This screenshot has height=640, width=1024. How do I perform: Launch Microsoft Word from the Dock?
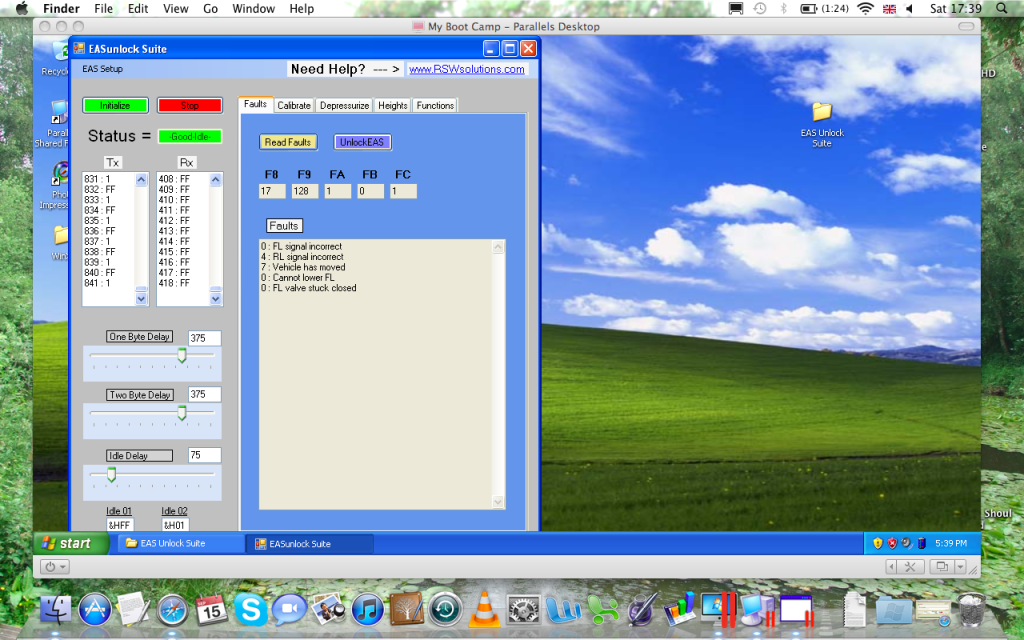coord(563,610)
